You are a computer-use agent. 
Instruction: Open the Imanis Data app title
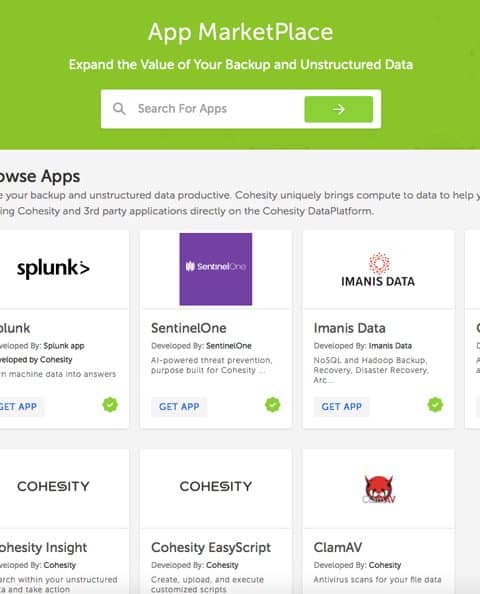(350, 328)
